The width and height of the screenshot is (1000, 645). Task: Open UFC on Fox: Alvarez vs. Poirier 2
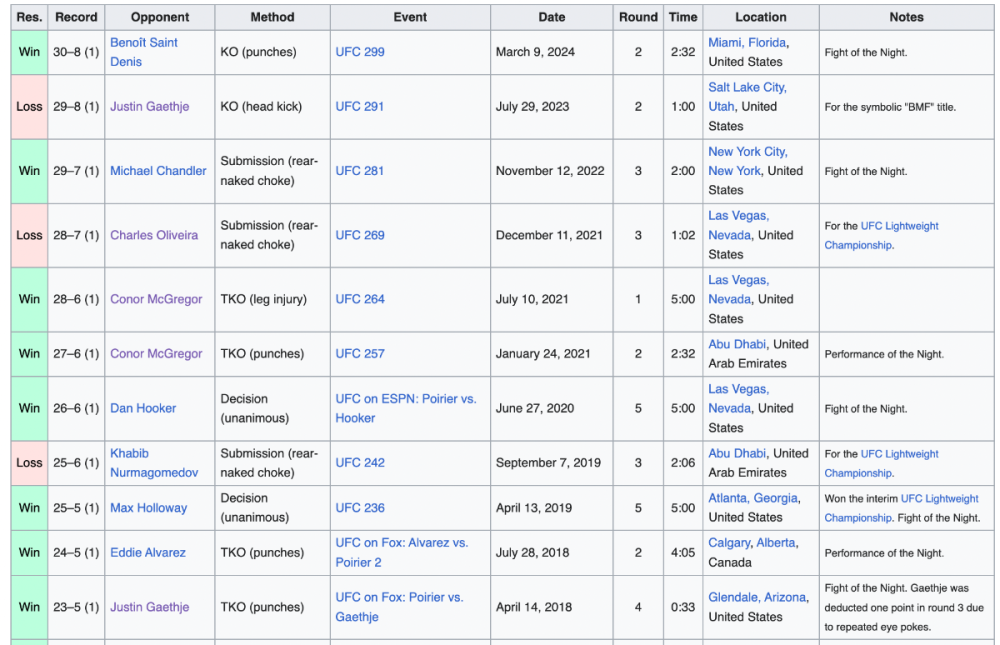(x=402, y=552)
